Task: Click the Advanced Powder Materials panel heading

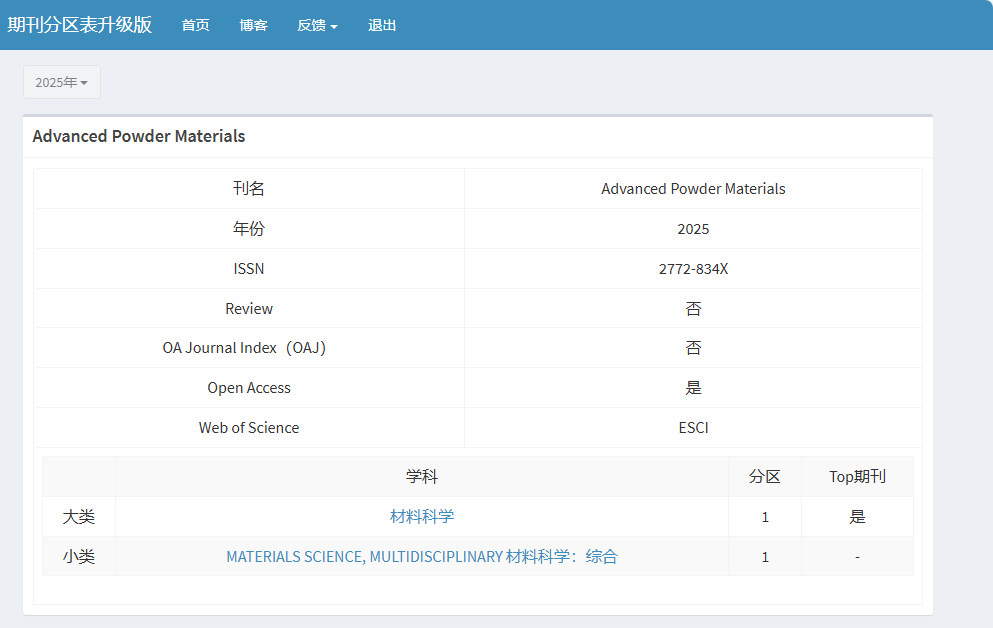Action: click(x=139, y=136)
